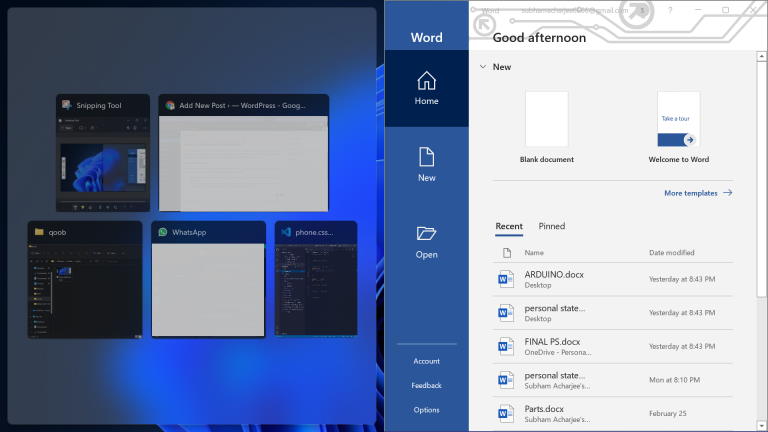The image size is (768, 432).
Task: Click the Home icon in Word sidebar
Action: [x=426, y=81]
